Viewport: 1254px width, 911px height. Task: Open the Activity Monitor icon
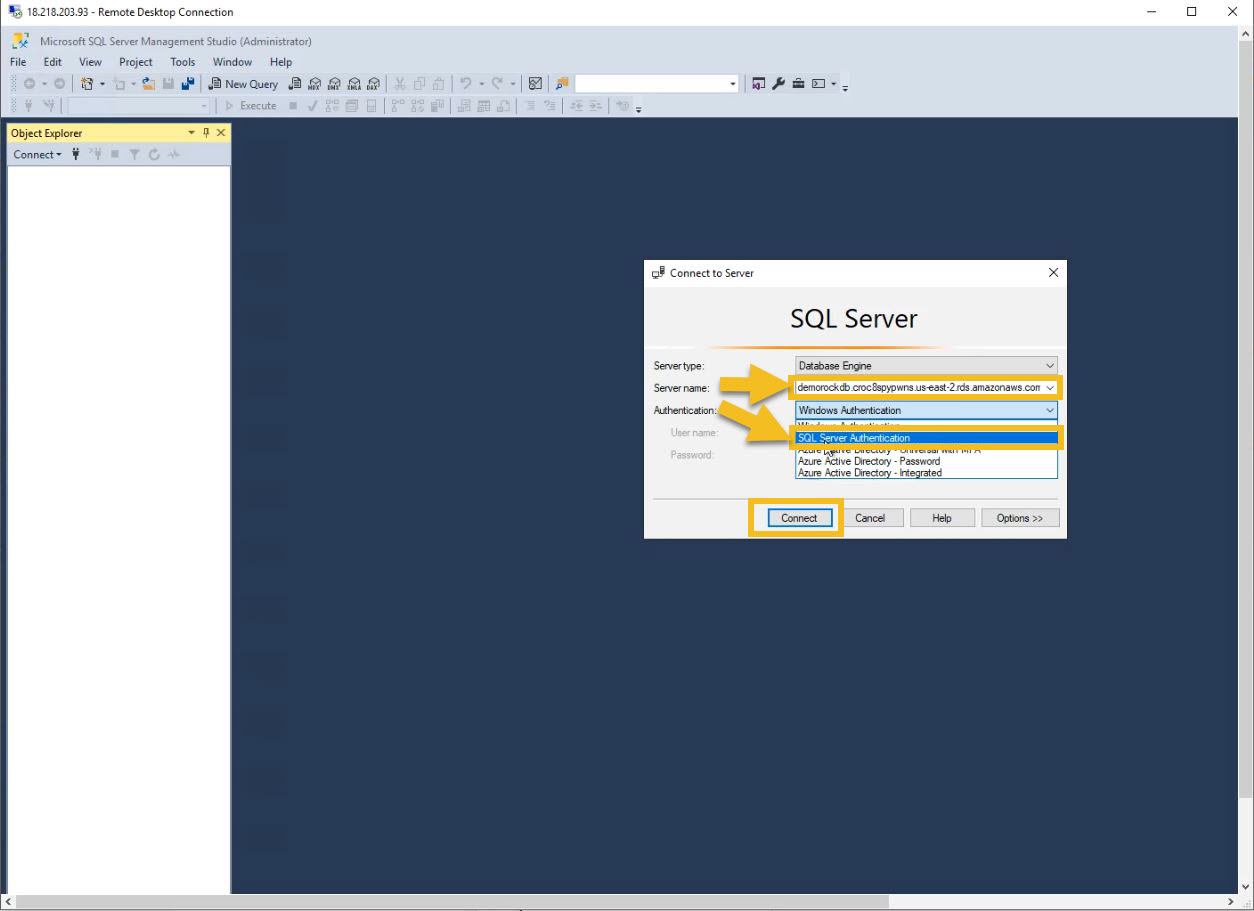[536, 84]
